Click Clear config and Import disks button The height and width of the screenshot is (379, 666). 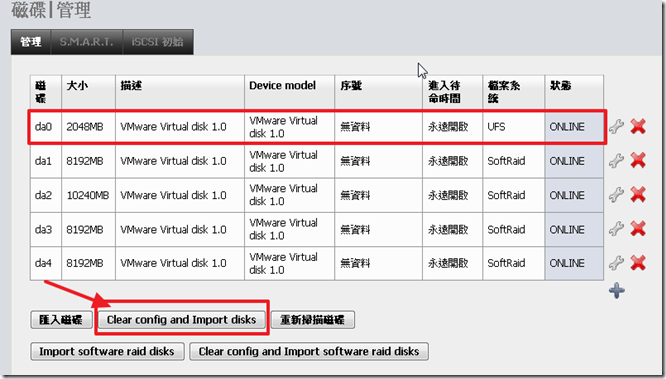(x=182, y=320)
